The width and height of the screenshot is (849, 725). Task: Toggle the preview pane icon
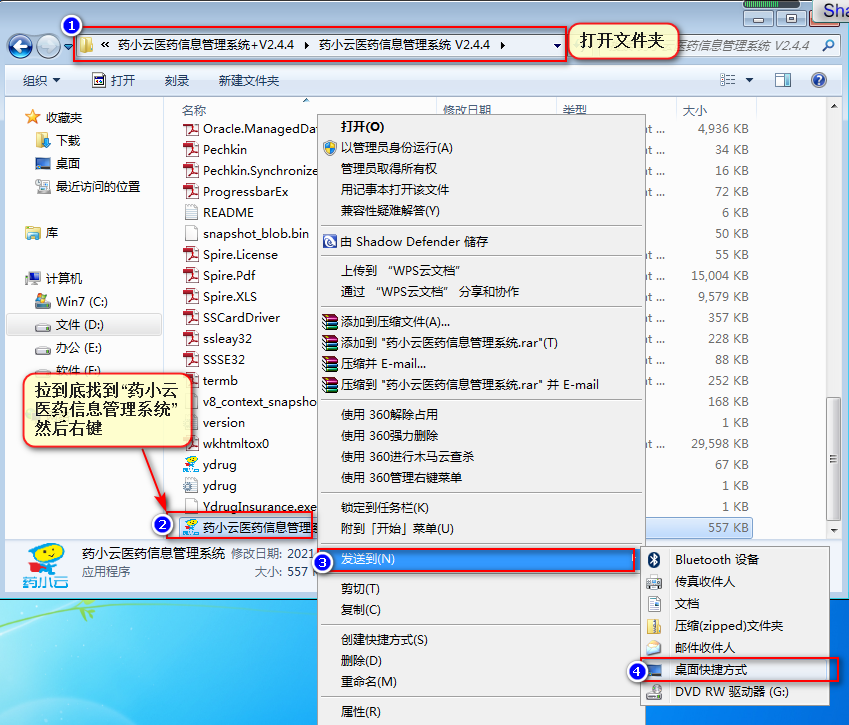(x=782, y=81)
